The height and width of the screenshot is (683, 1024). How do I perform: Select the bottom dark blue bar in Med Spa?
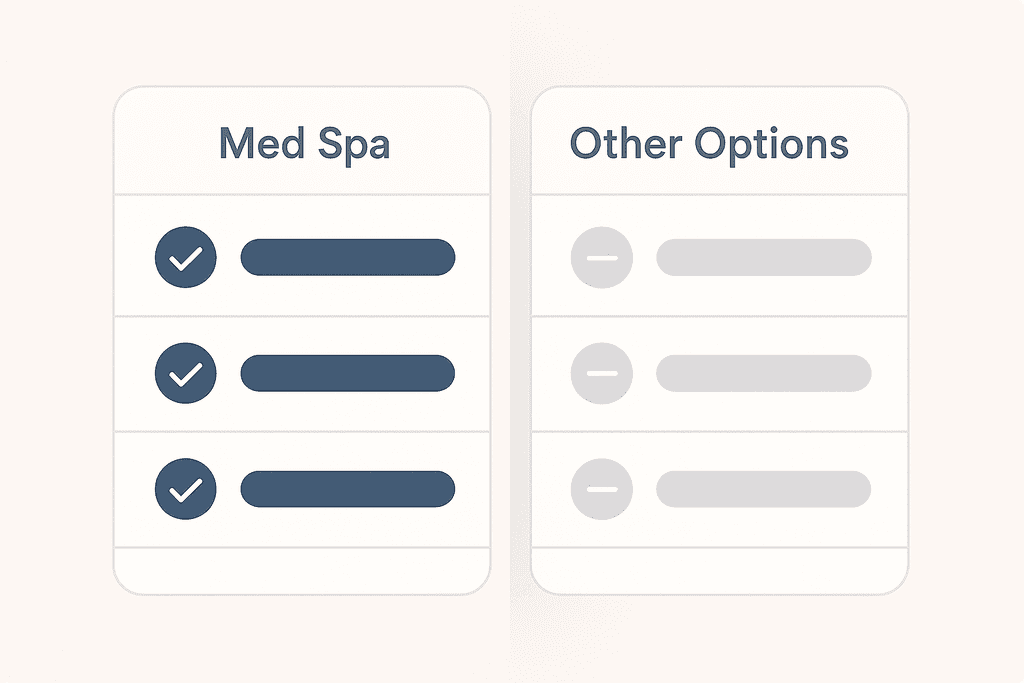click(348, 489)
